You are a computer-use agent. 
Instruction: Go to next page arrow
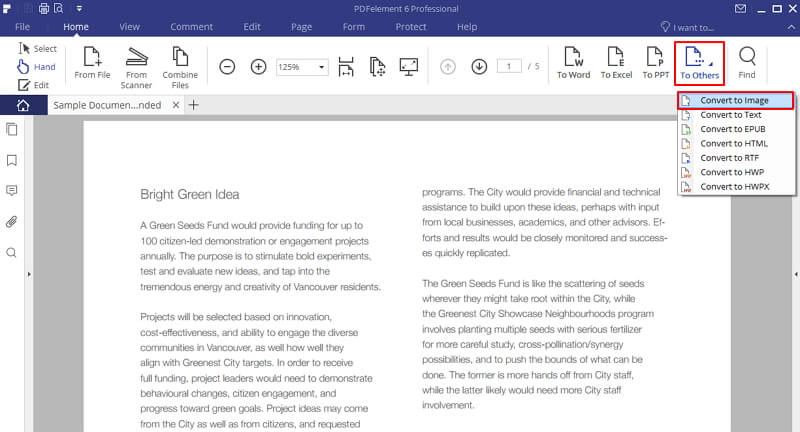coord(479,67)
